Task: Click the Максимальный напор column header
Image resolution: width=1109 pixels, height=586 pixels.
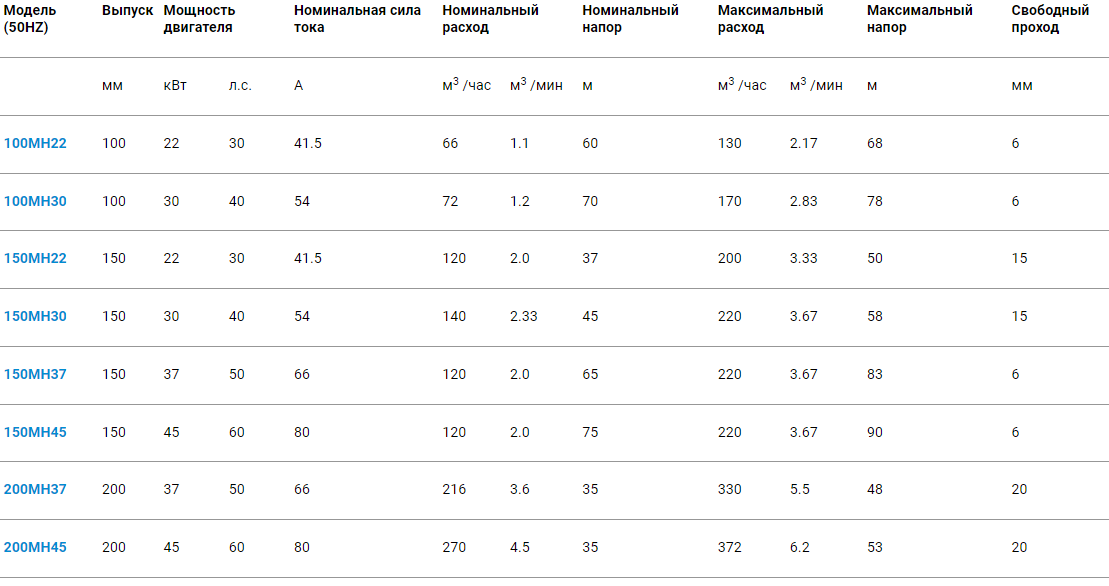Action: point(919,19)
